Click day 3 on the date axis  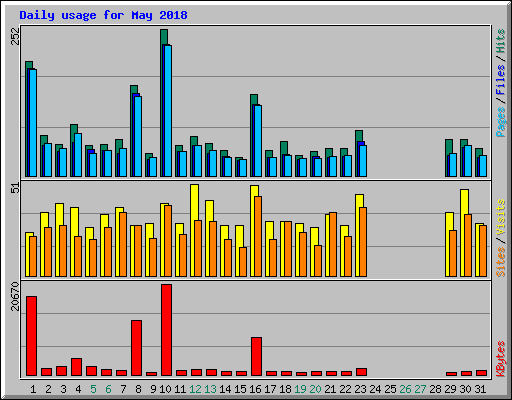(63, 389)
